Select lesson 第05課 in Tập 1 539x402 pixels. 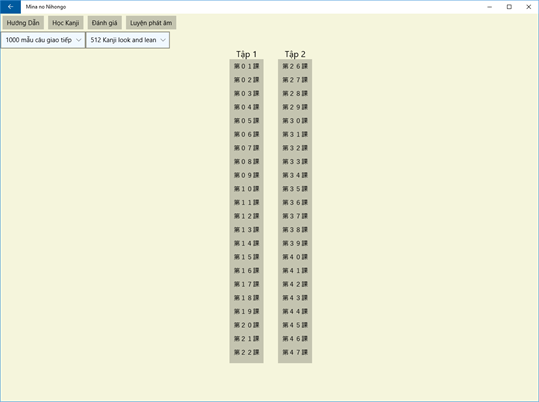pos(246,121)
